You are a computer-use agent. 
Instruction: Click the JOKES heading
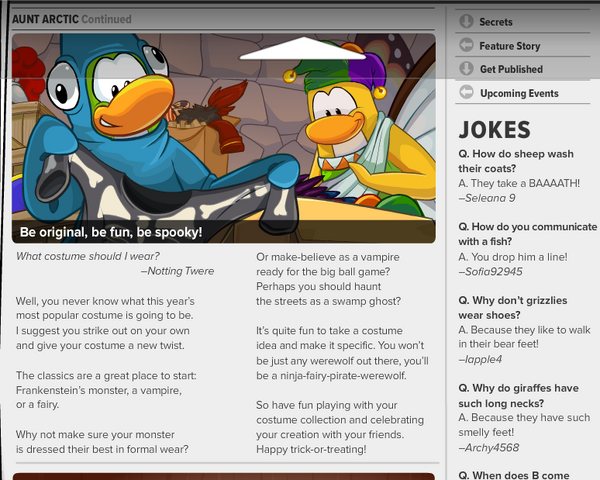494,130
